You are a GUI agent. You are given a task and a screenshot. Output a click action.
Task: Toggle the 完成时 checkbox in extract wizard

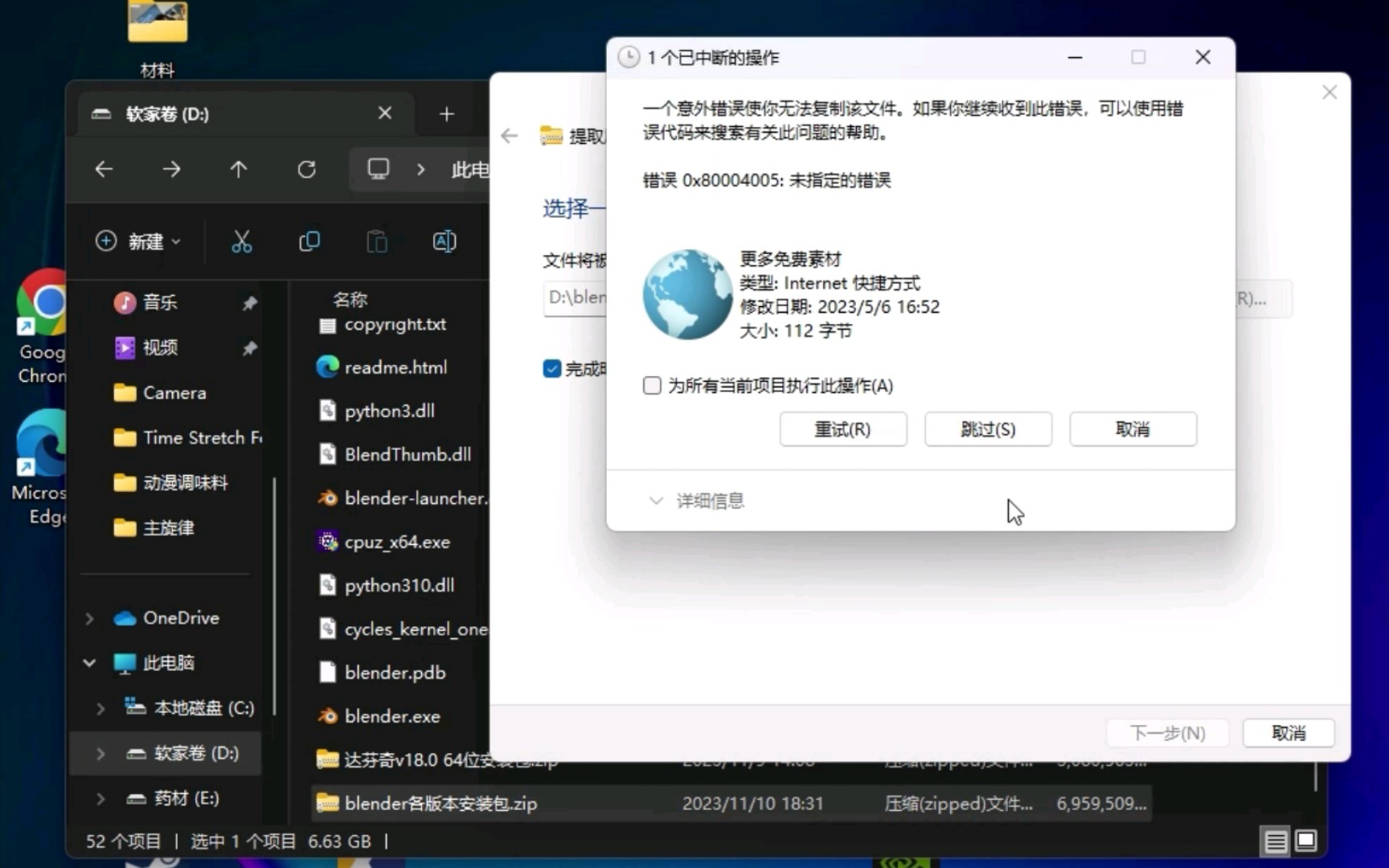tap(551, 369)
